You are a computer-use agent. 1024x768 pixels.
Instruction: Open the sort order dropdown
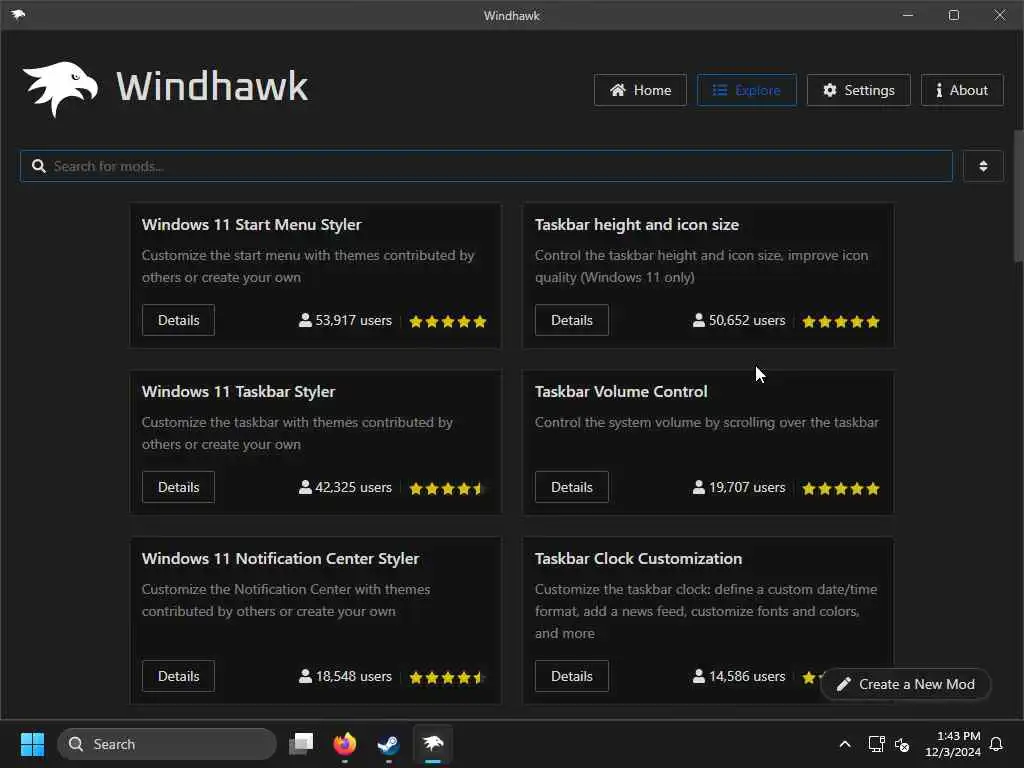coord(983,166)
